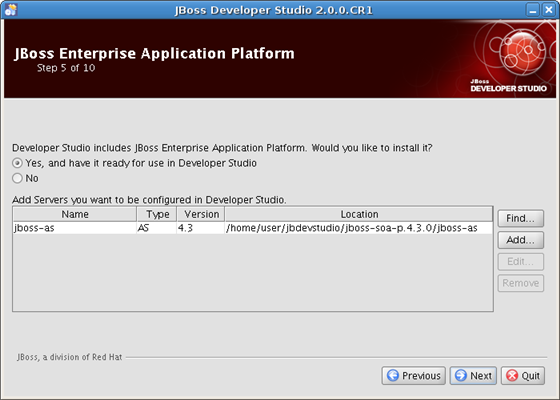Click the Type column header

[x=156, y=214]
